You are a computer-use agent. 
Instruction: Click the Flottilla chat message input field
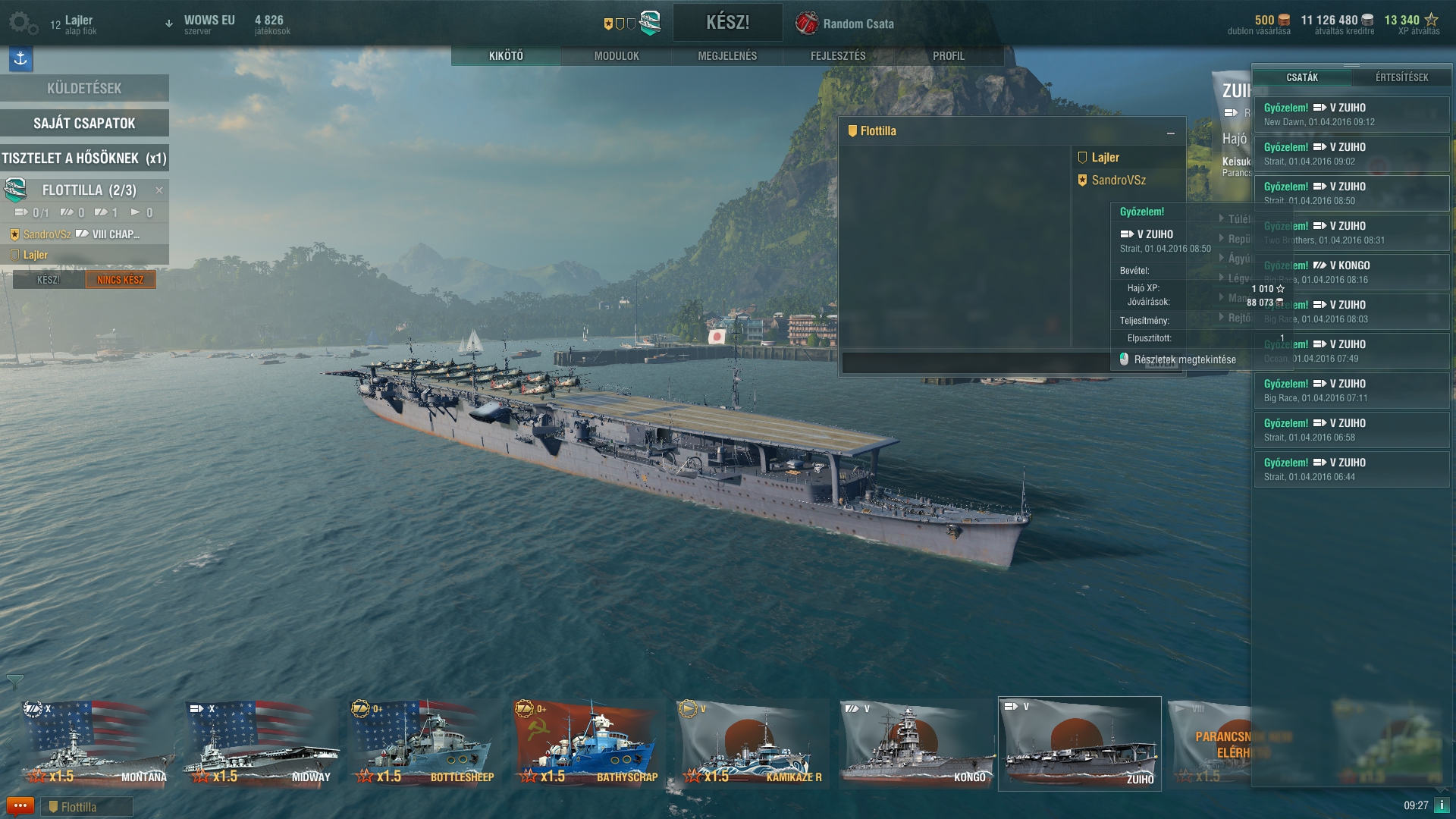(x=976, y=362)
